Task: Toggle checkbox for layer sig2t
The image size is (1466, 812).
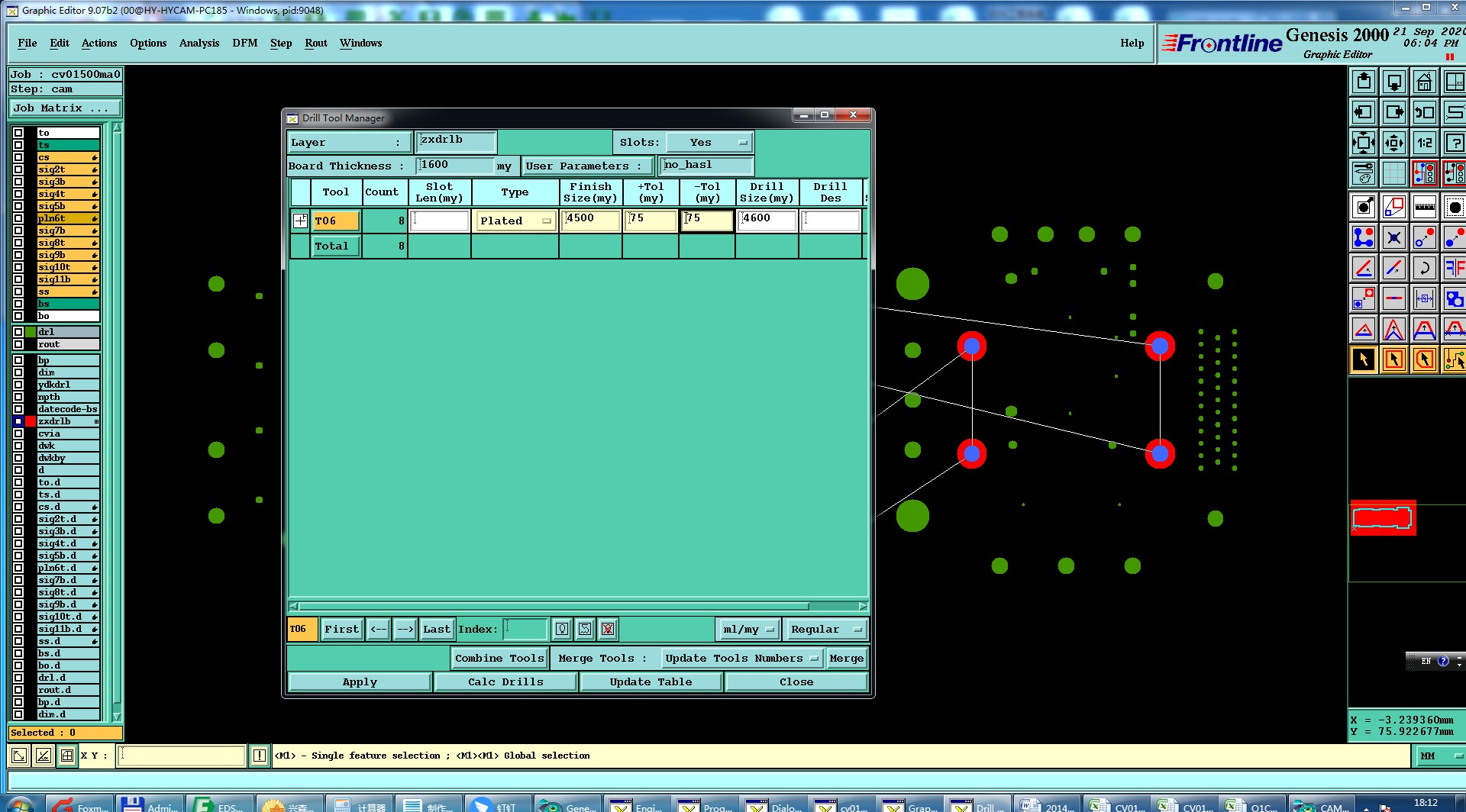Action: (x=18, y=169)
